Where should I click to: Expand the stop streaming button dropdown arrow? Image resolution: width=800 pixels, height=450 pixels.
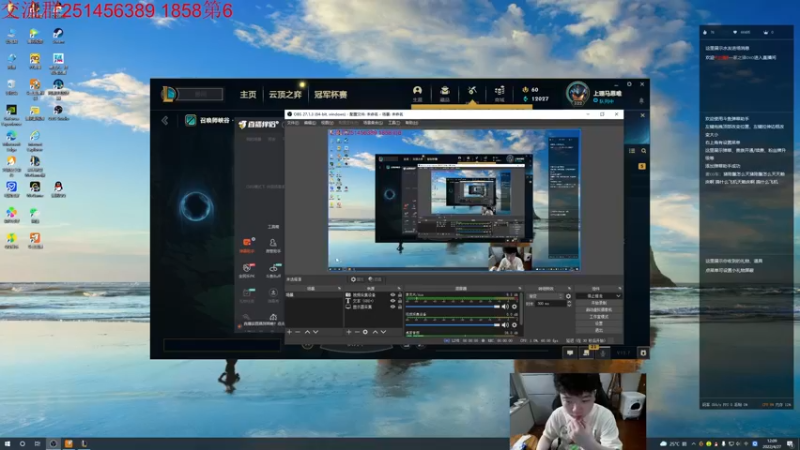click(618, 296)
